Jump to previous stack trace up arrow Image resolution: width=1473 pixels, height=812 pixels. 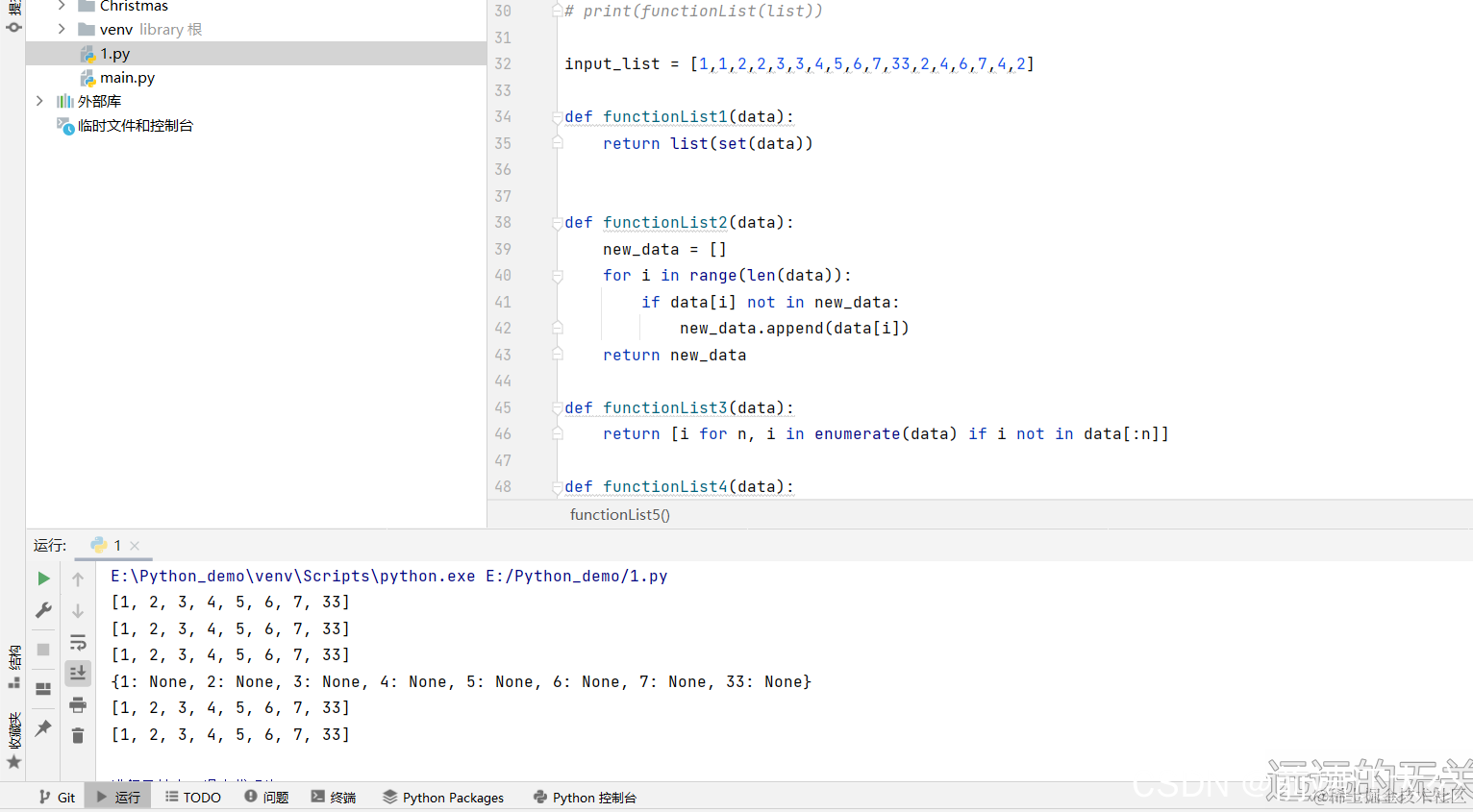78,578
